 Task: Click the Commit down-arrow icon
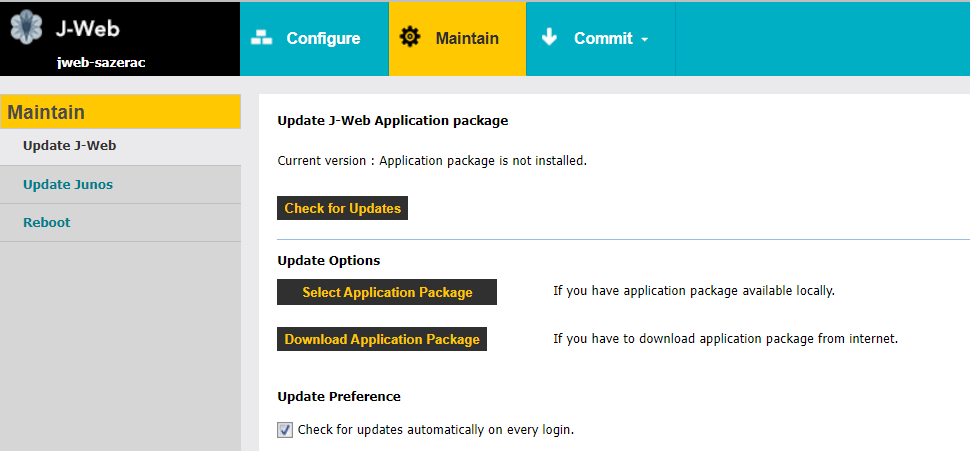549,38
